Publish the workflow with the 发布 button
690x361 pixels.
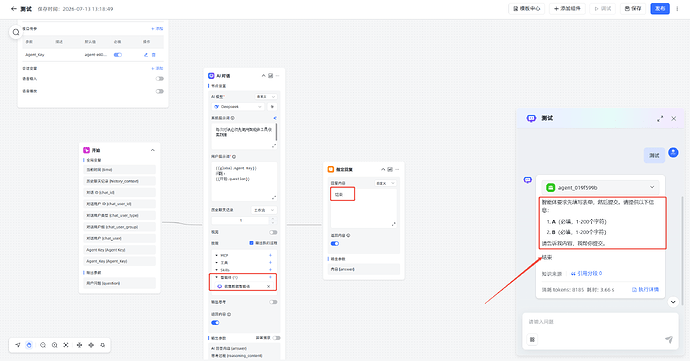[660, 8]
